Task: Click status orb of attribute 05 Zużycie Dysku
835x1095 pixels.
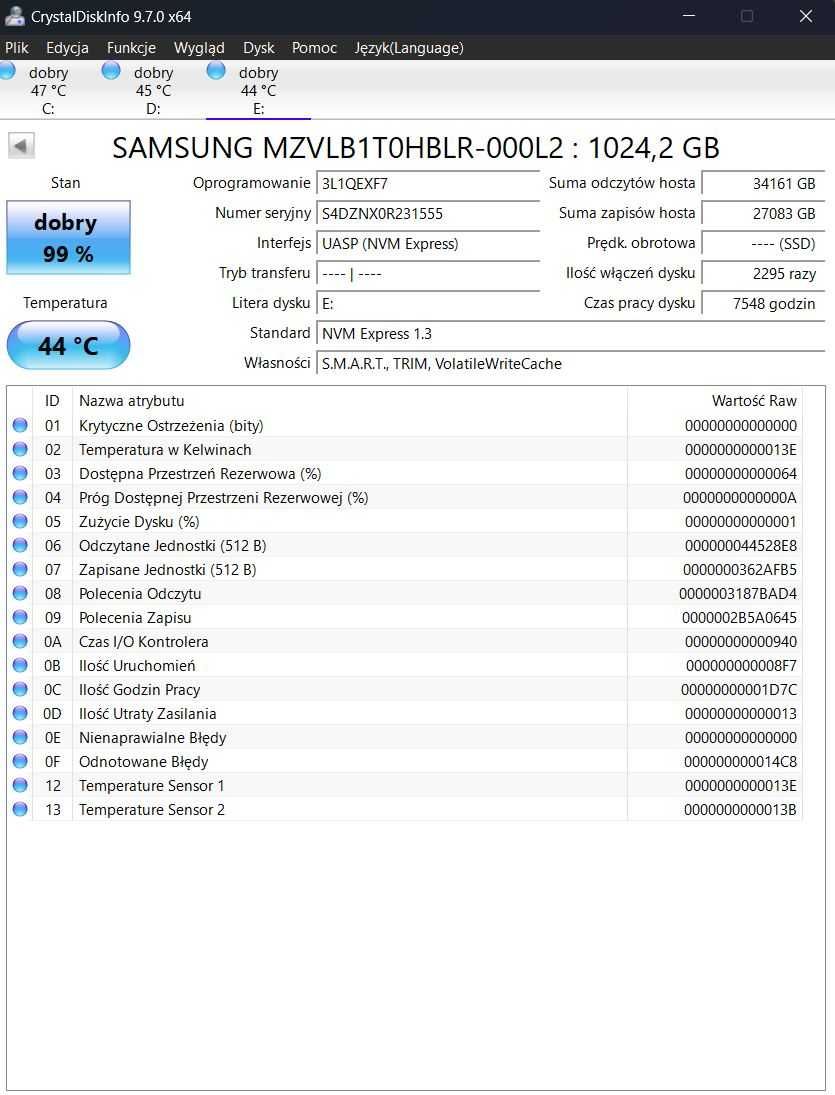Action: [20, 521]
